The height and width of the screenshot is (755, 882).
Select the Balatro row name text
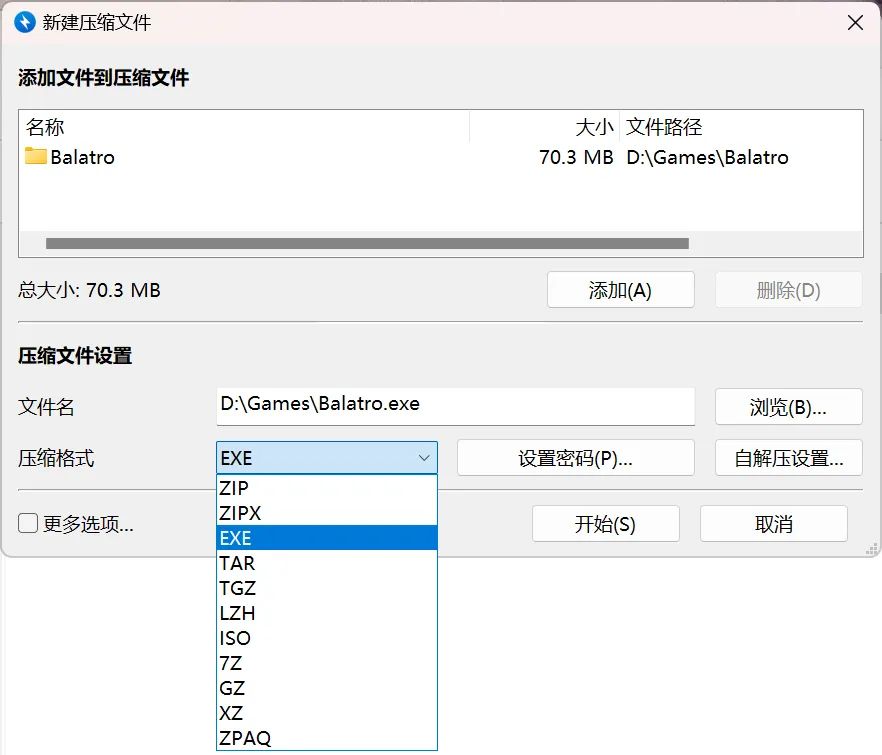82,157
